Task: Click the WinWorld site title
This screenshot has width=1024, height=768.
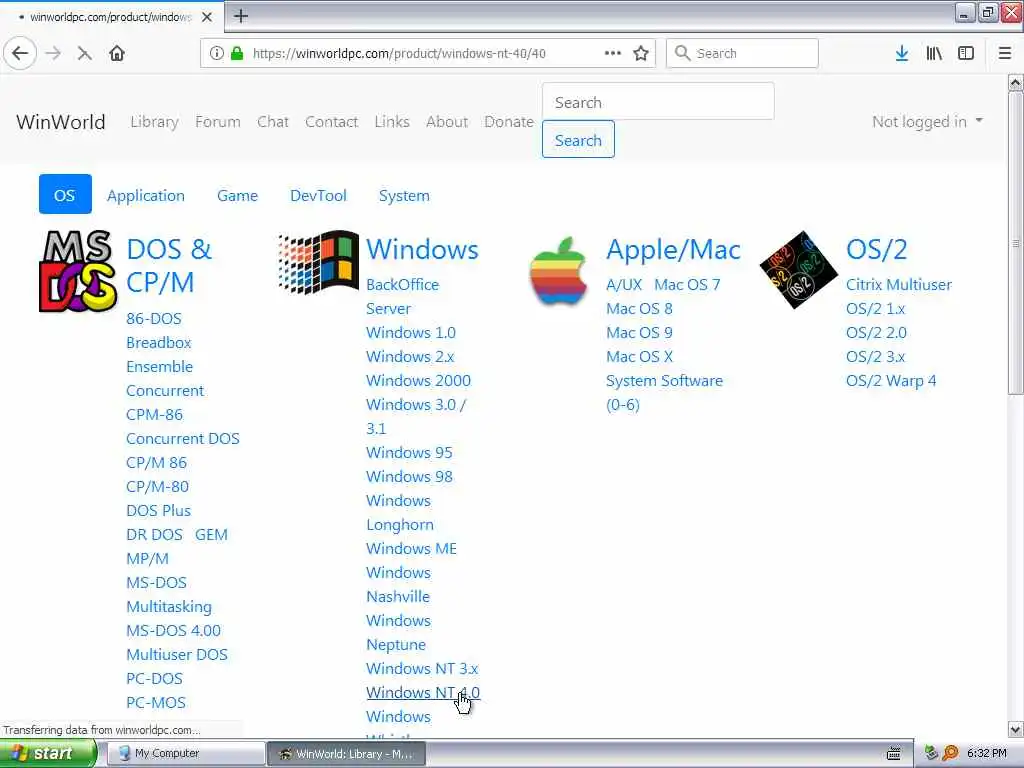Action: 60,121
